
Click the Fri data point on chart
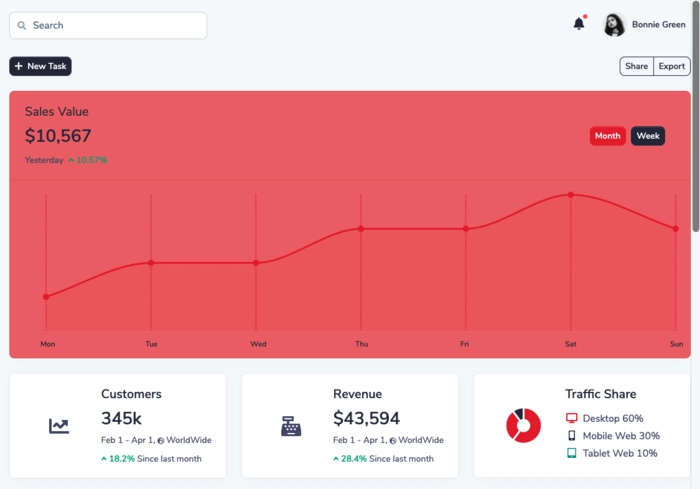click(466, 229)
